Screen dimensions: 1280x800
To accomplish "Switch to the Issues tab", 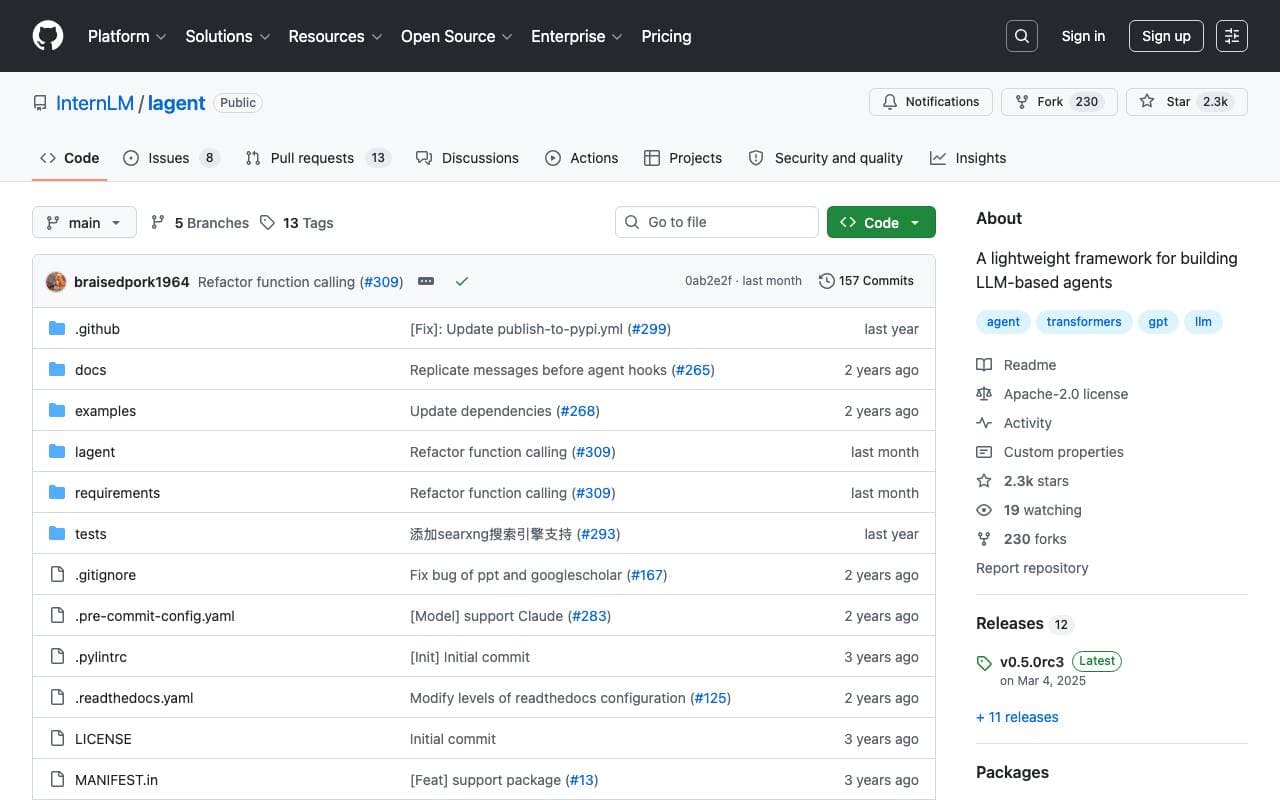I will tap(170, 158).
